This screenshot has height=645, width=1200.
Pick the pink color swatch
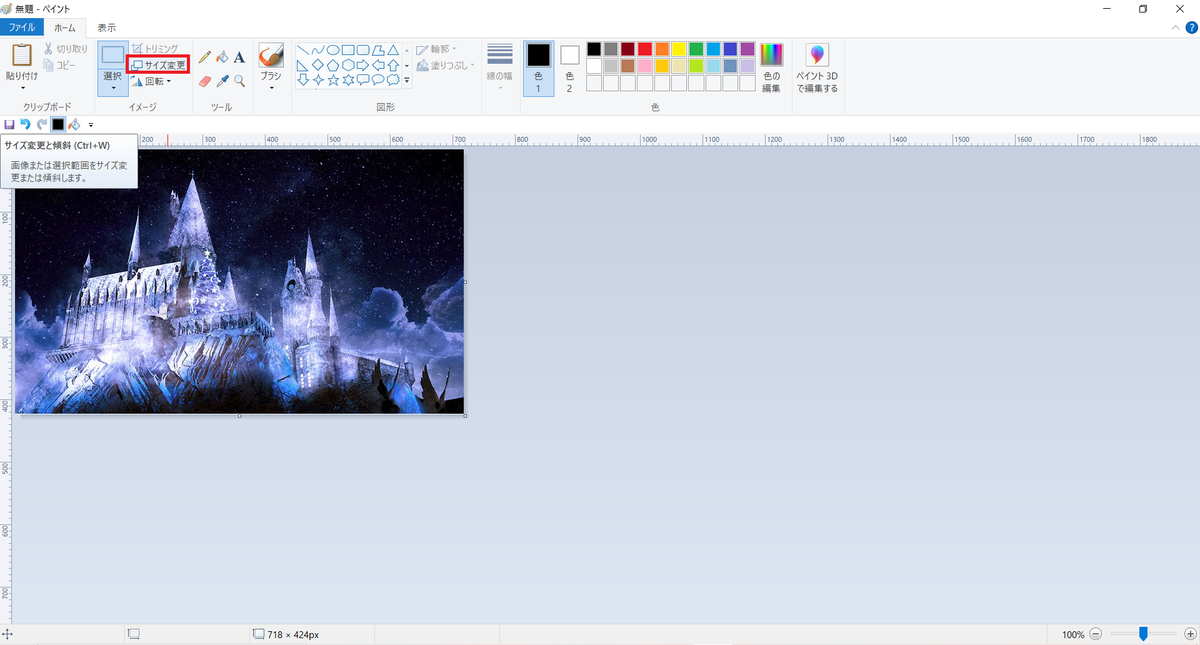click(645, 66)
